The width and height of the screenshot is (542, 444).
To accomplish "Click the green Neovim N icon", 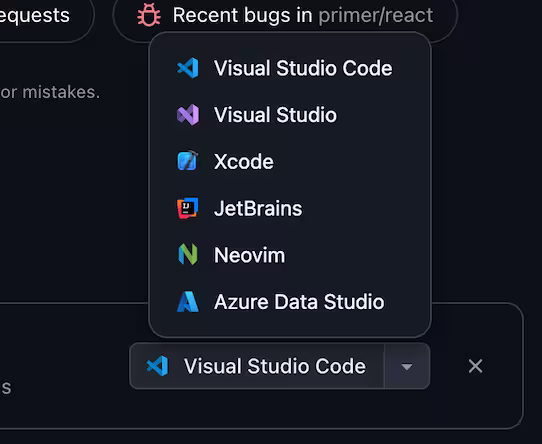I will [x=188, y=255].
